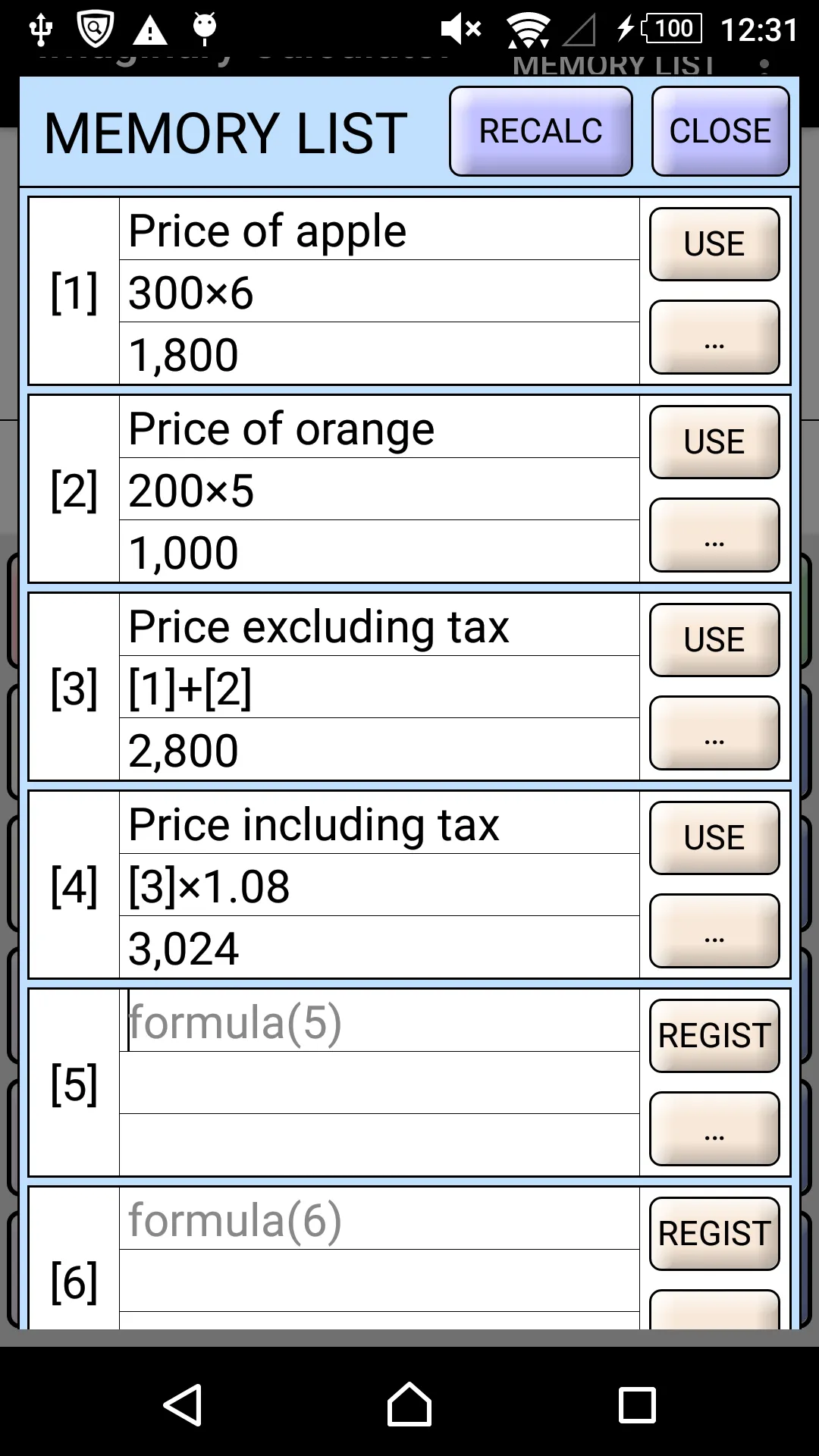The image size is (819, 1456).
Task: Use the Price including tax memory
Action: coord(714,838)
